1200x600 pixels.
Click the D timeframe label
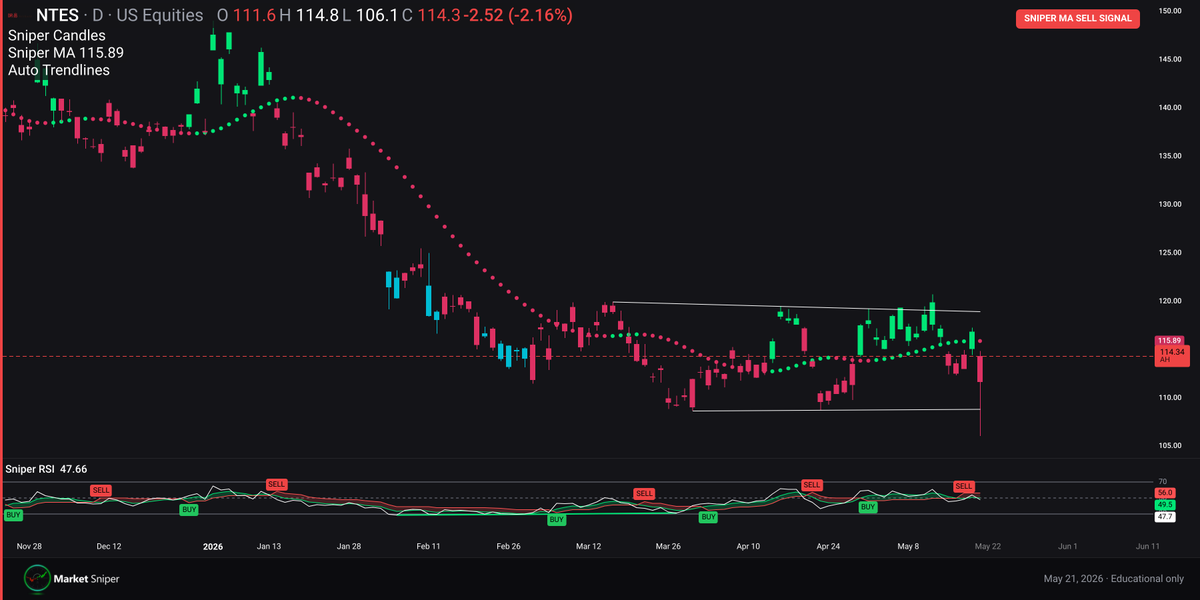[x=98, y=16]
